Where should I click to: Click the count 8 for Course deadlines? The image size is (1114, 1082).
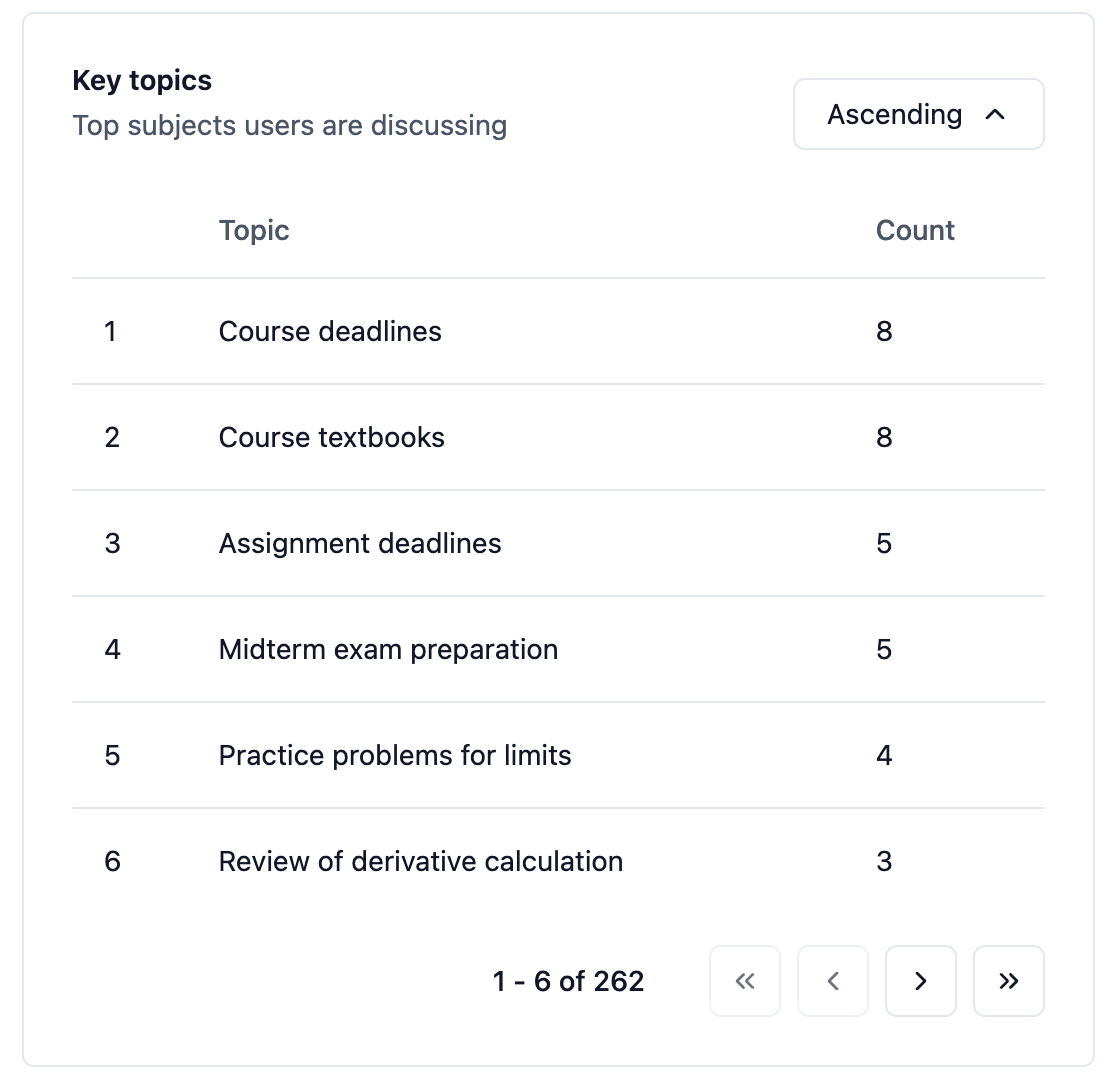click(x=884, y=331)
